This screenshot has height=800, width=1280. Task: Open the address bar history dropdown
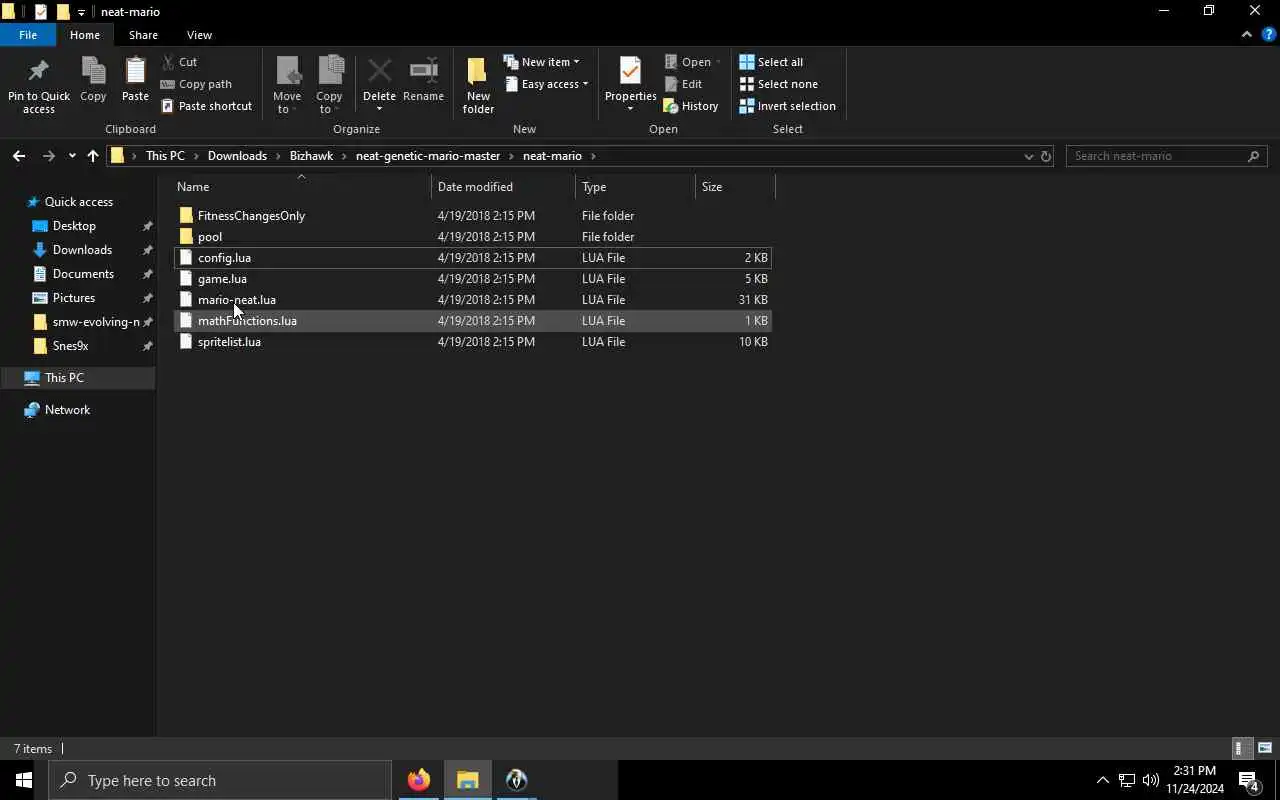click(x=1028, y=156)
